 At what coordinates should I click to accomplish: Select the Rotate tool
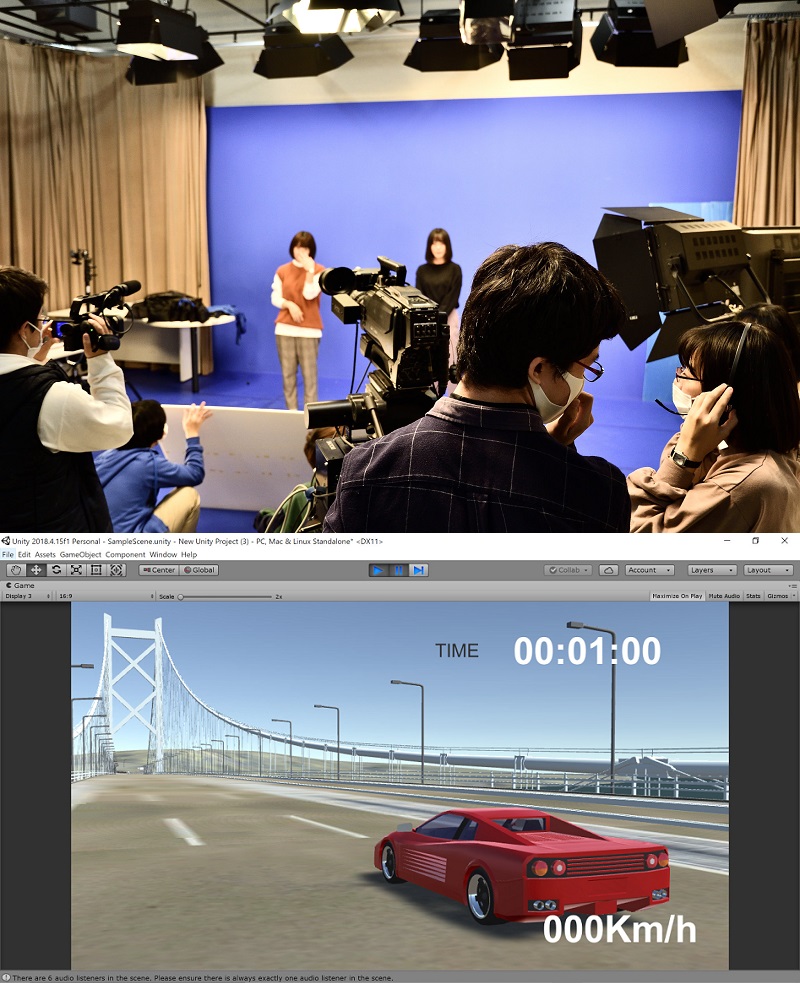(x=56, y=570)
